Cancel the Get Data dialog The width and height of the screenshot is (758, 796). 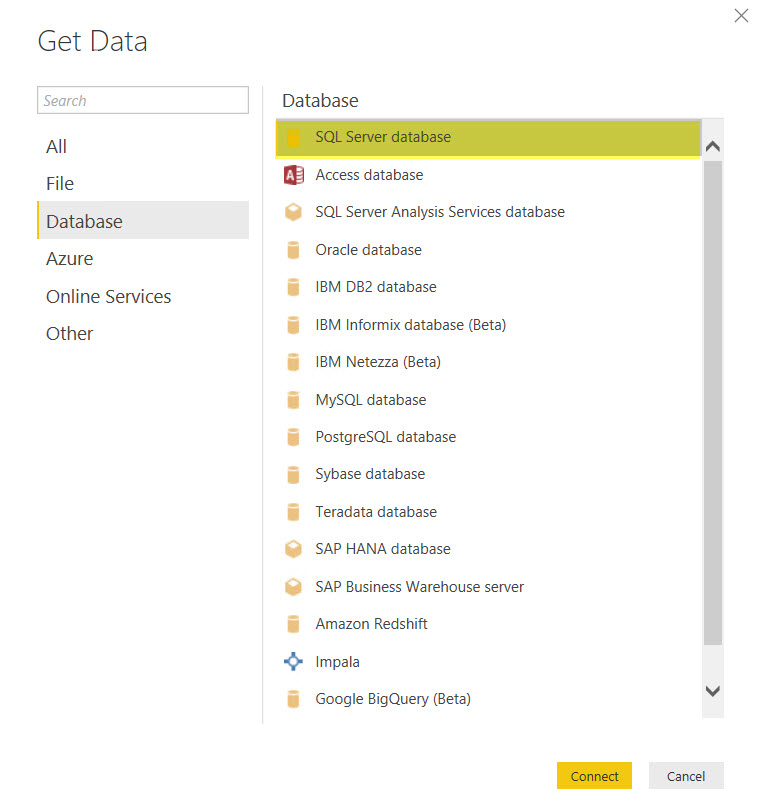[686, 776]
